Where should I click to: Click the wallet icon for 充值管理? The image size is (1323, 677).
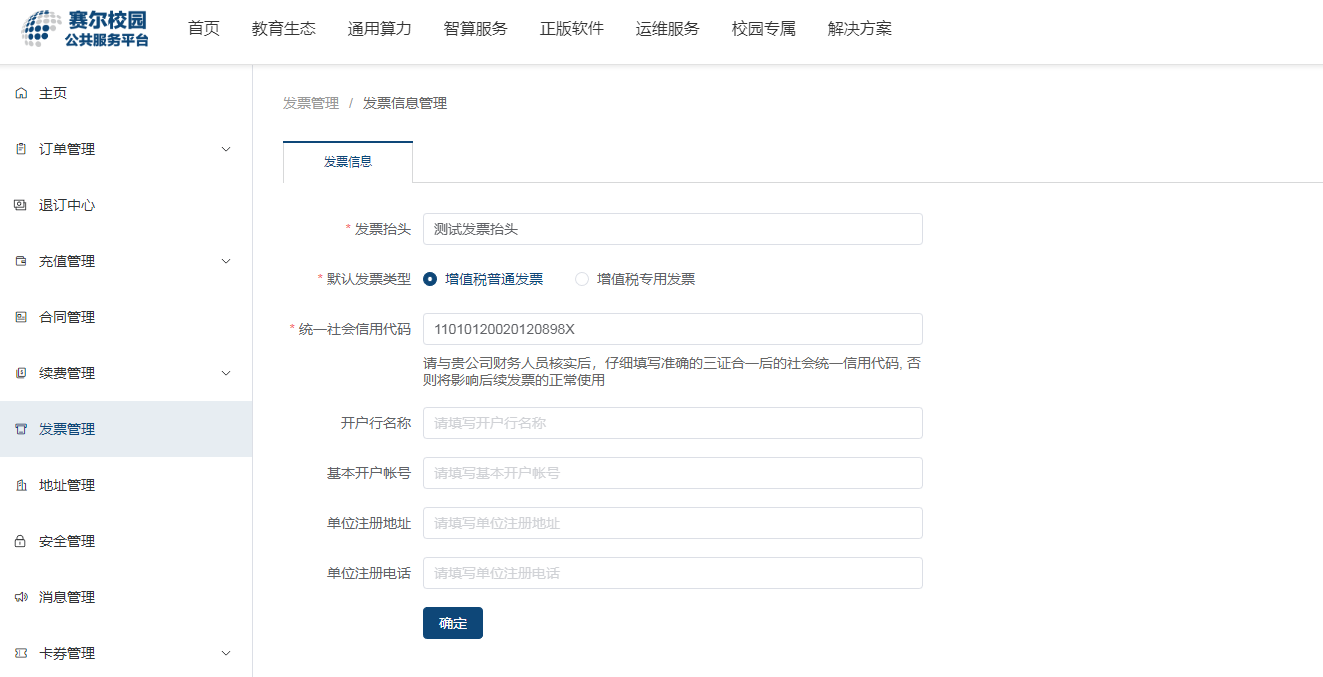(x=21, y=261)
